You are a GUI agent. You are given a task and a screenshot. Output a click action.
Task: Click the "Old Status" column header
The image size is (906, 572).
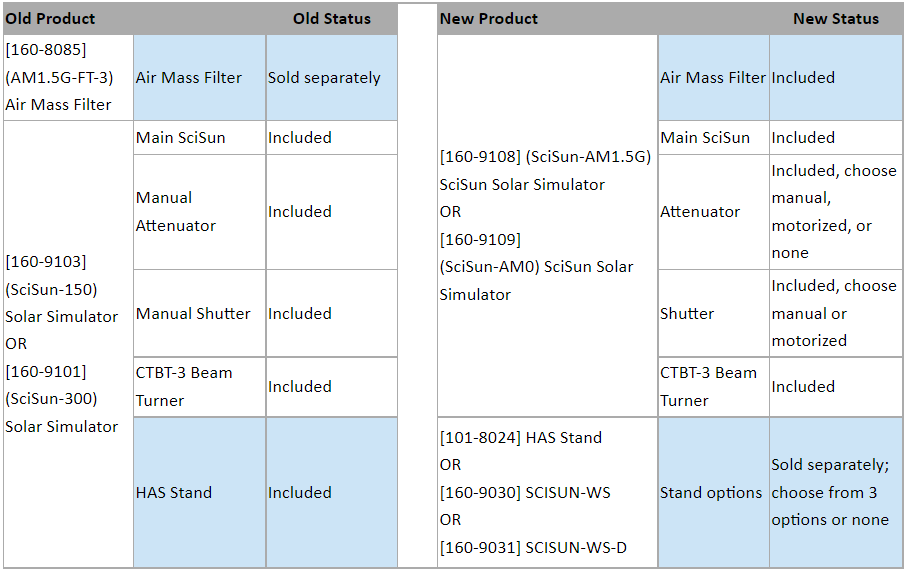tap(331, 19)
